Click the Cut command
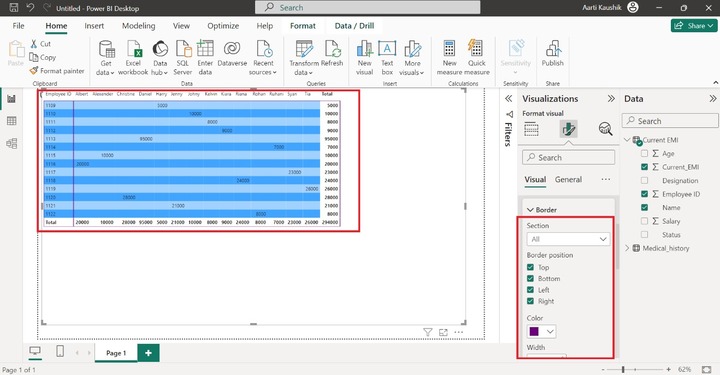 pyautogui.click(x=40, y=44)
